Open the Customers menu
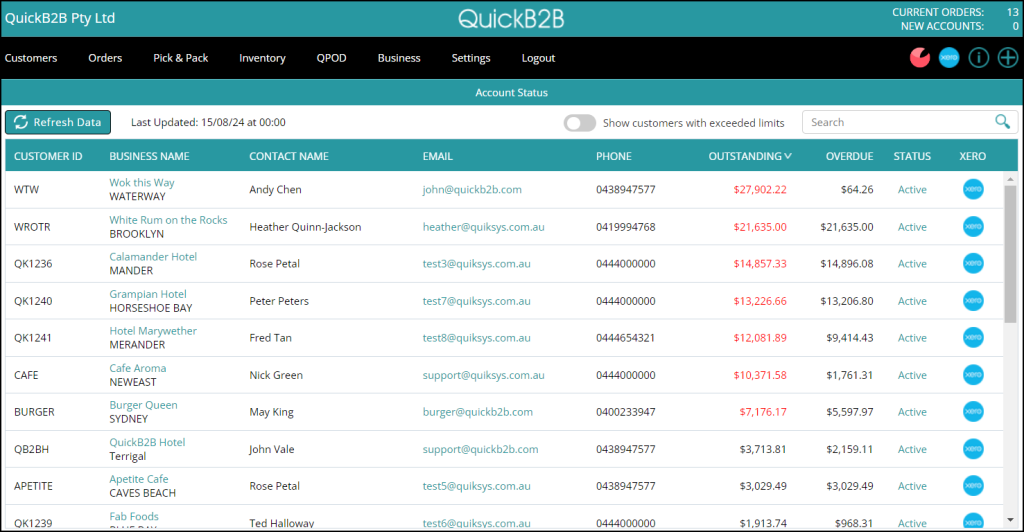1024x532 pixels. pos(31,58)
